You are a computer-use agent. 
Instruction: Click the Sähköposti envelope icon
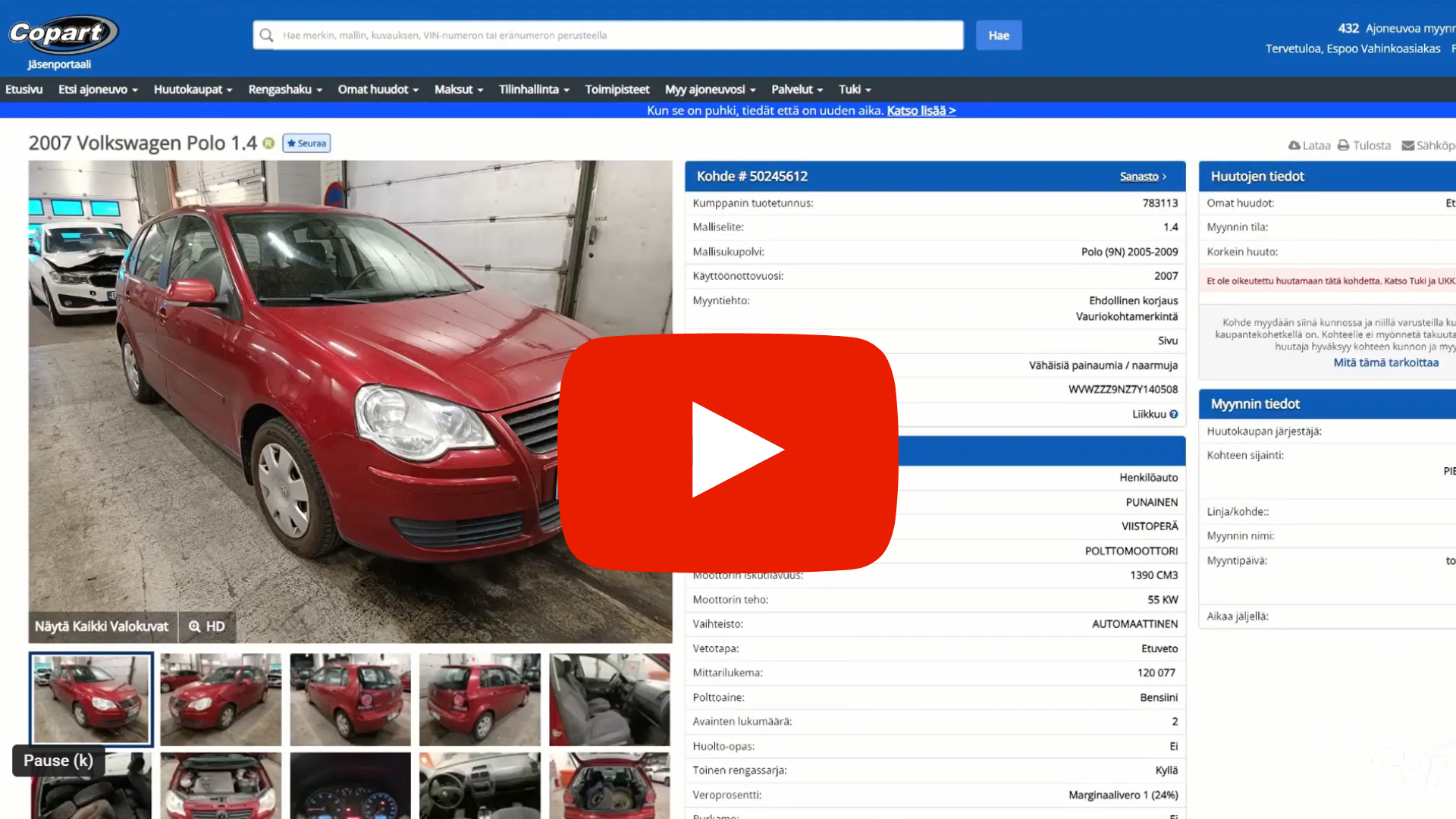1407,146
